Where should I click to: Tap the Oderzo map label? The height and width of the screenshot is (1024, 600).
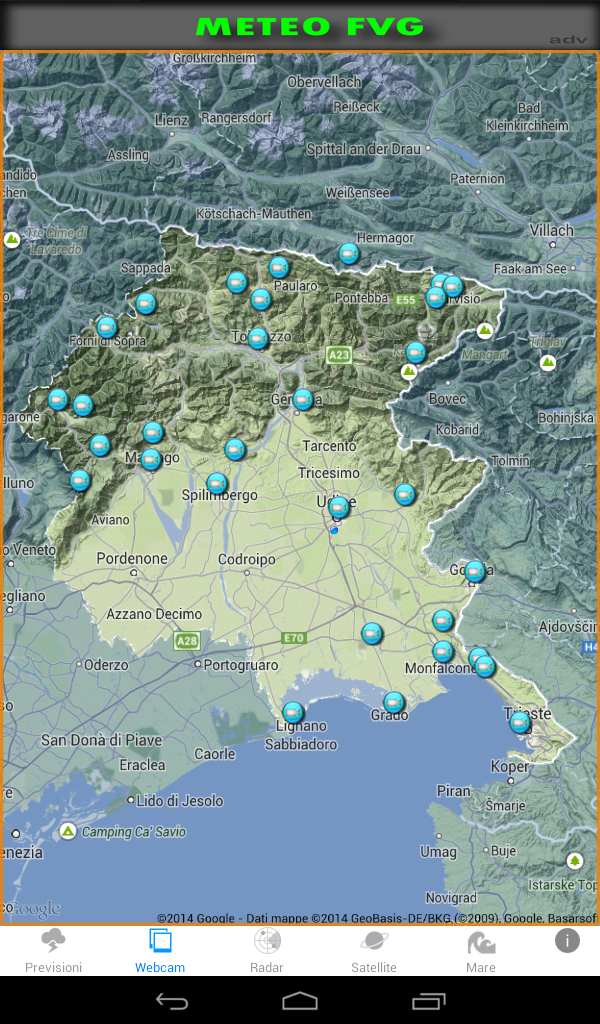pos(106,665)
